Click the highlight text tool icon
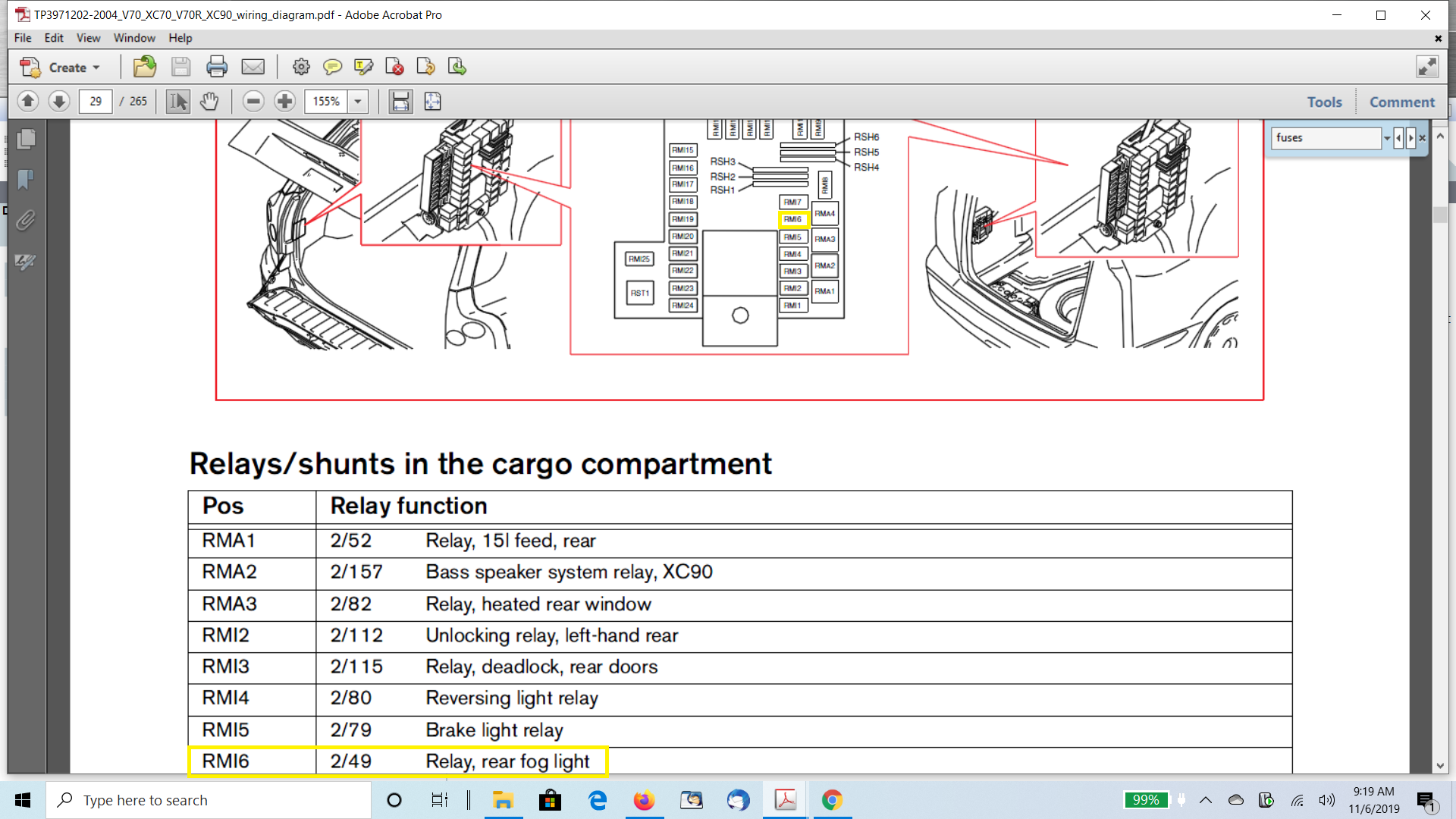This screenshot has width=1456, height=819. (x=363, y=67)
